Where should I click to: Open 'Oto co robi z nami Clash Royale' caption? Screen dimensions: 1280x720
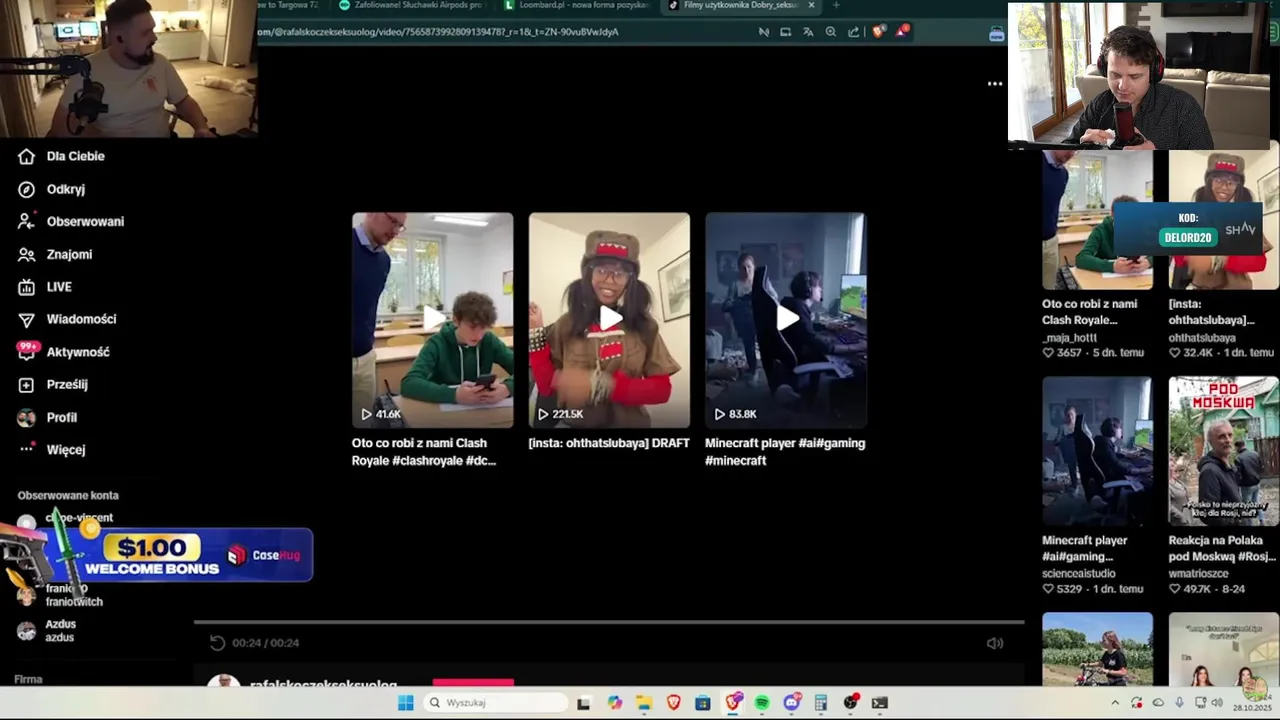(x=424, y=452)
